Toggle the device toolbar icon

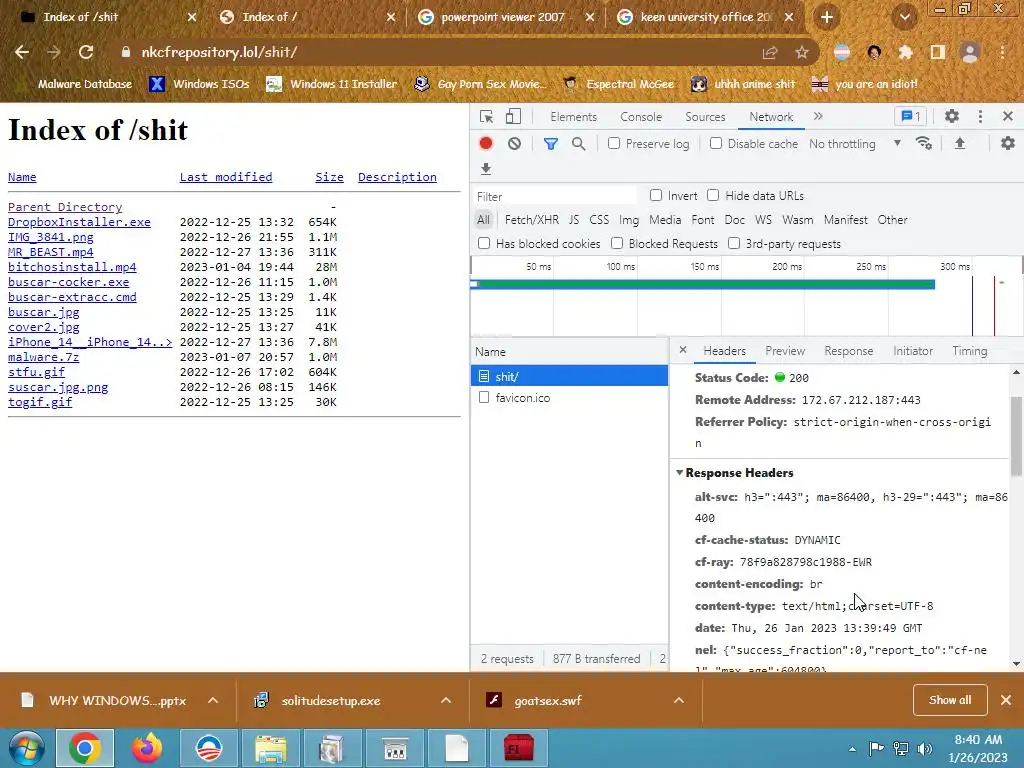tap(513, 116)
